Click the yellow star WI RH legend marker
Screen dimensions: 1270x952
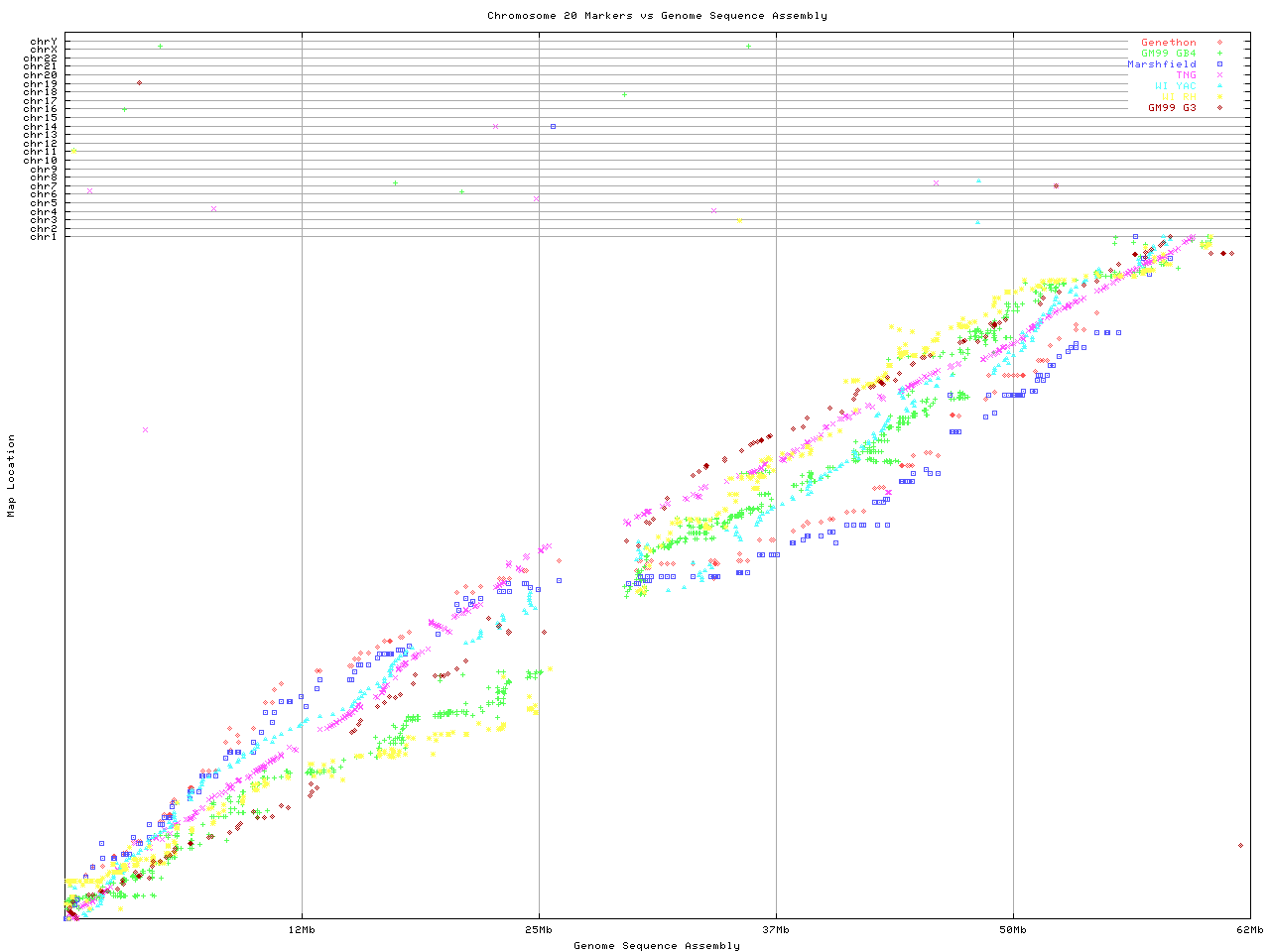pyautogui.click(x=1219, y=97)
